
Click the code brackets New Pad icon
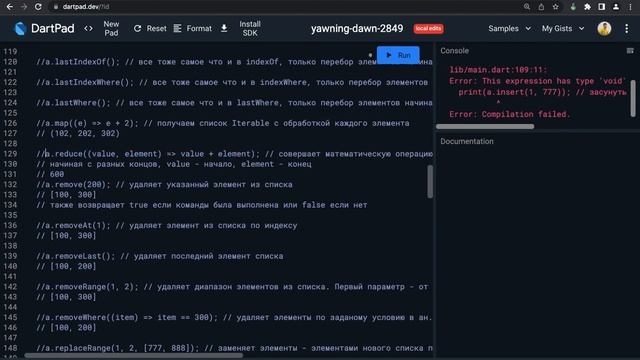click(x=88, y=29)
